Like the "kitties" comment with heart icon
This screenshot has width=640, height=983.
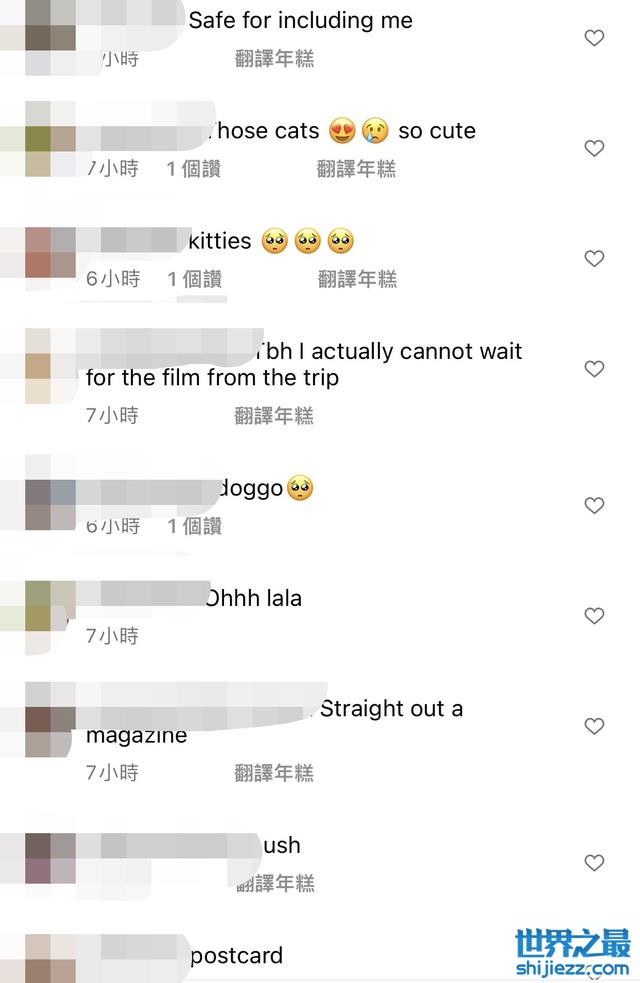pos(594,259)
